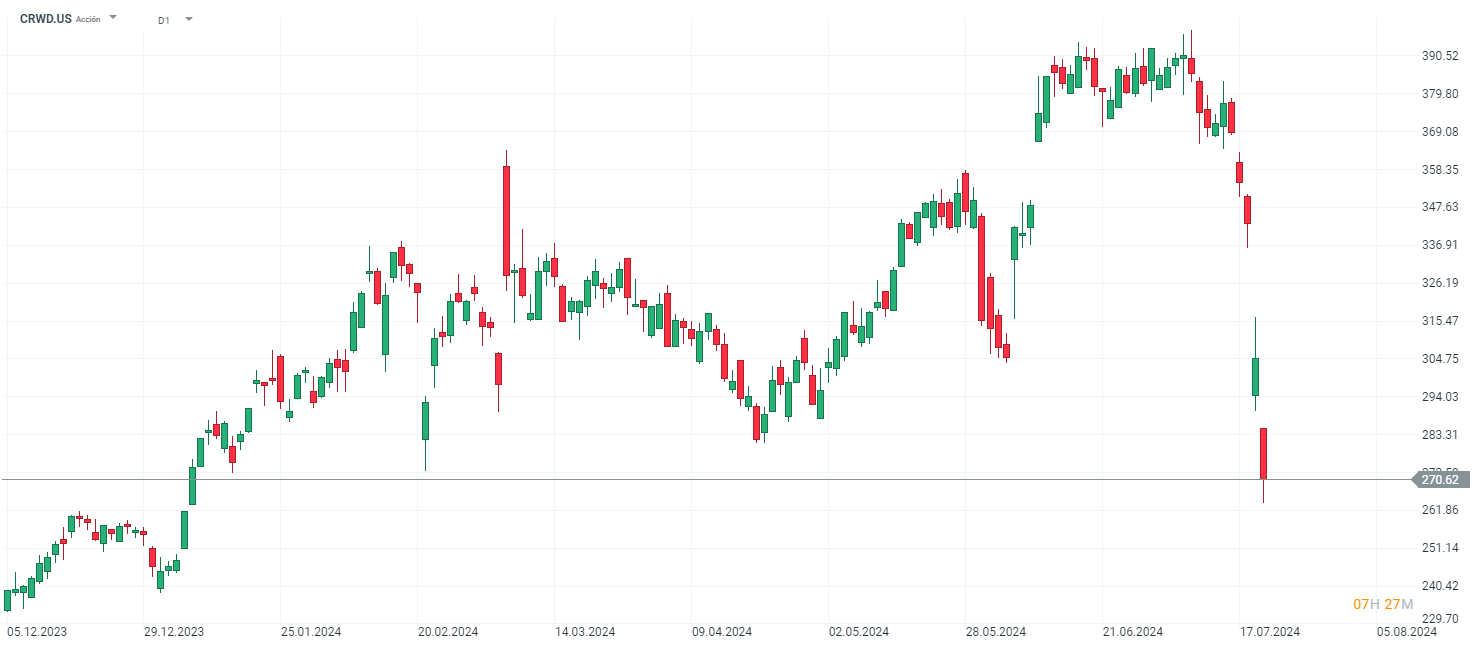Click the 09.04.2024 date marker
This screenshot has height=649, width=1482.
722,632
